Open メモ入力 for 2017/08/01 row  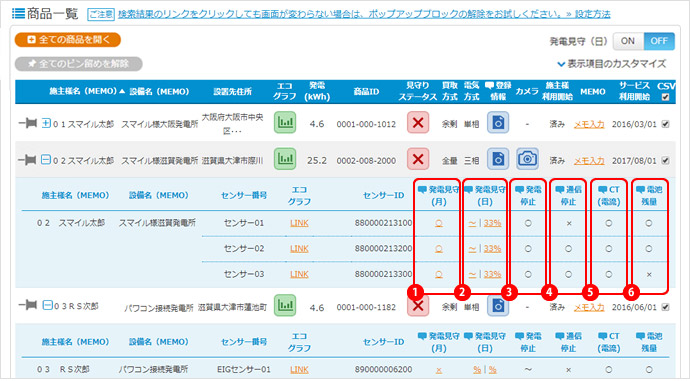tap(589, 161)
